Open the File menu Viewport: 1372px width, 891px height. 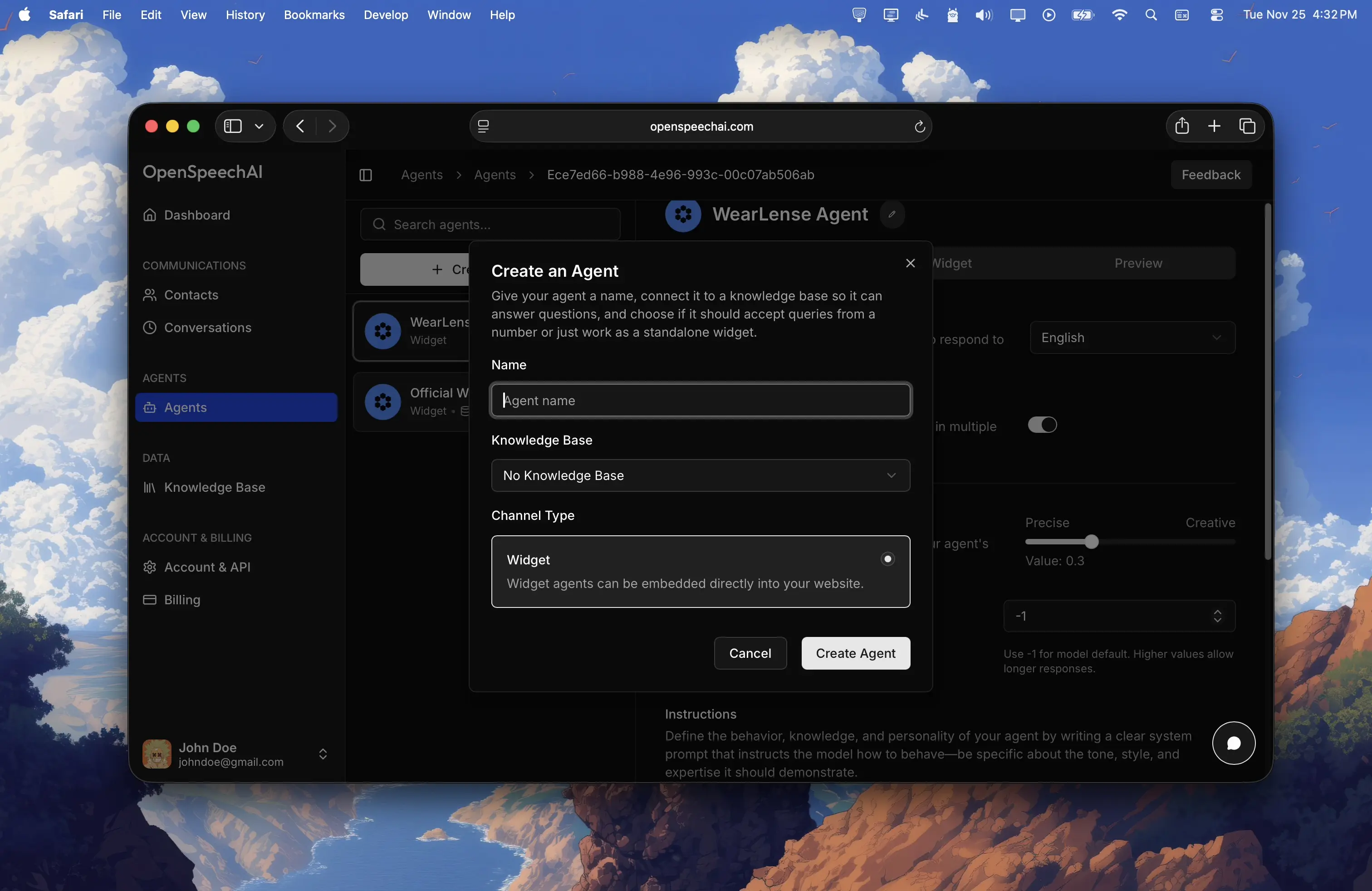[x=112, y=15]
